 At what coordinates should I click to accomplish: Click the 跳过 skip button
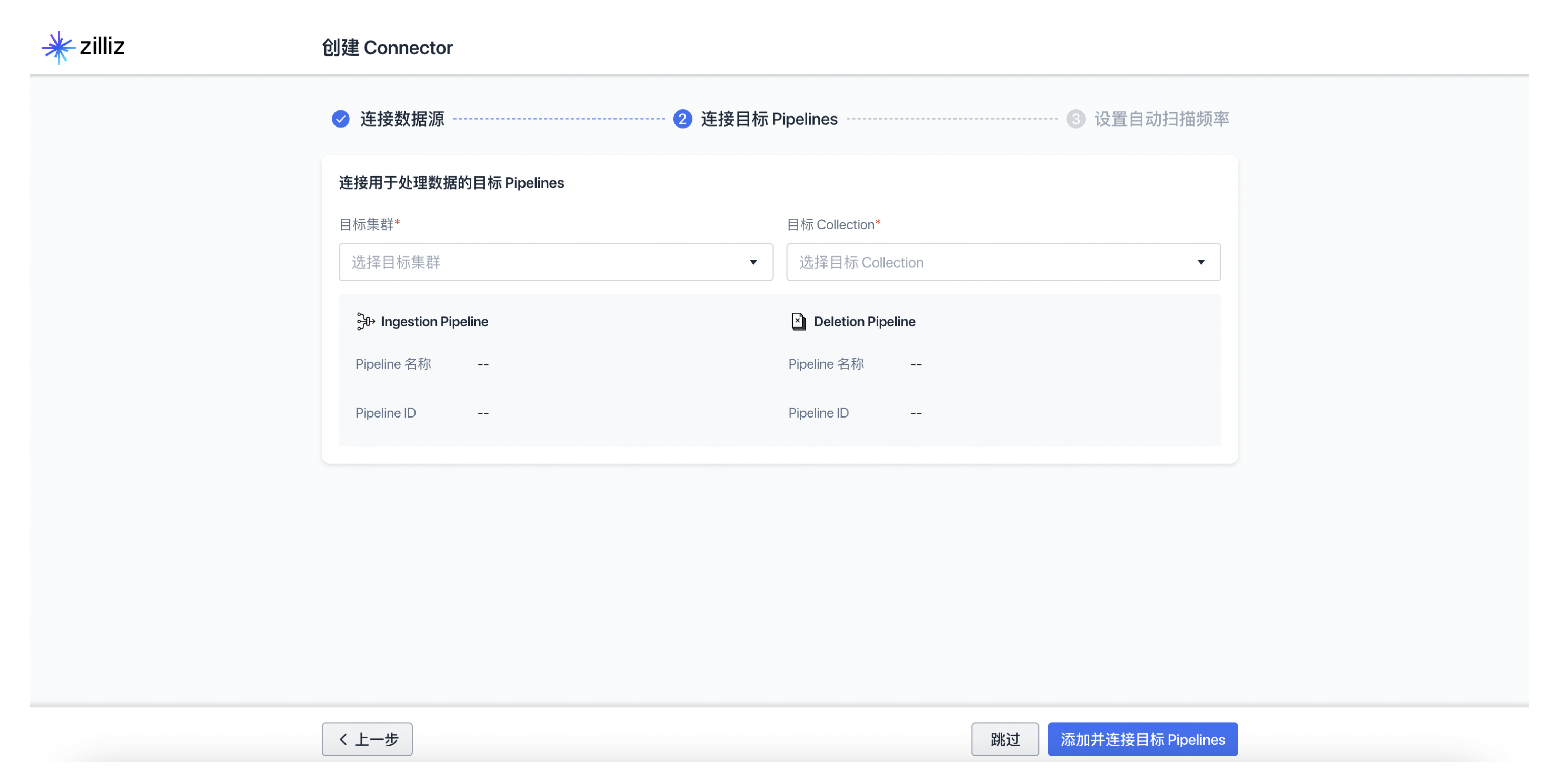(1005, 738)
